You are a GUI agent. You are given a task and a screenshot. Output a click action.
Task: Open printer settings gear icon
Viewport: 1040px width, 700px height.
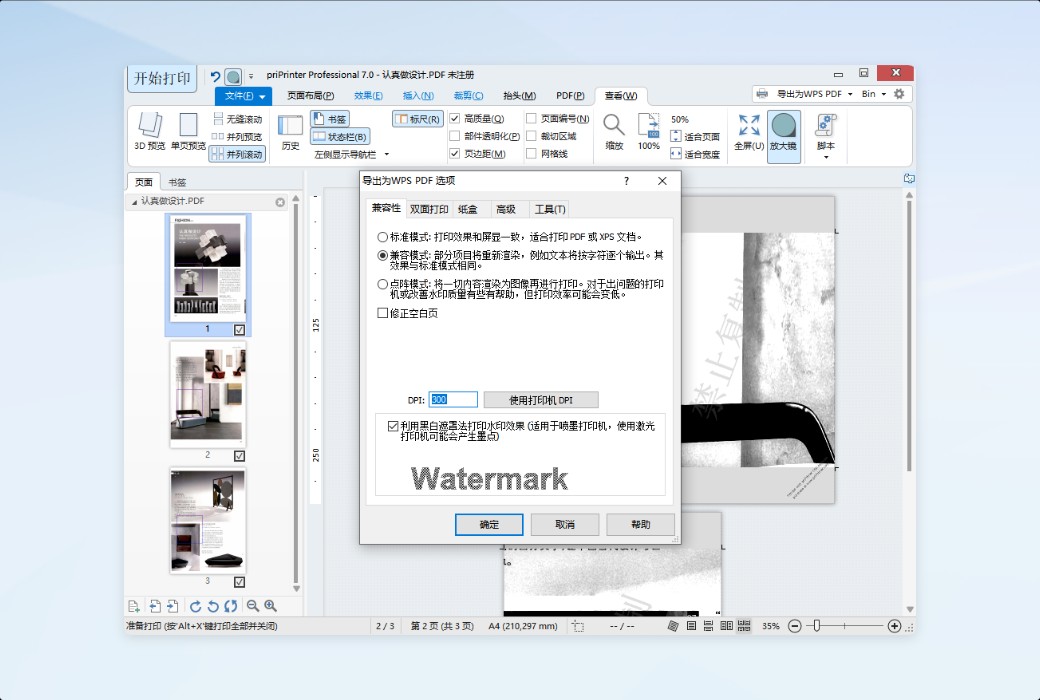tap(899, 94)
